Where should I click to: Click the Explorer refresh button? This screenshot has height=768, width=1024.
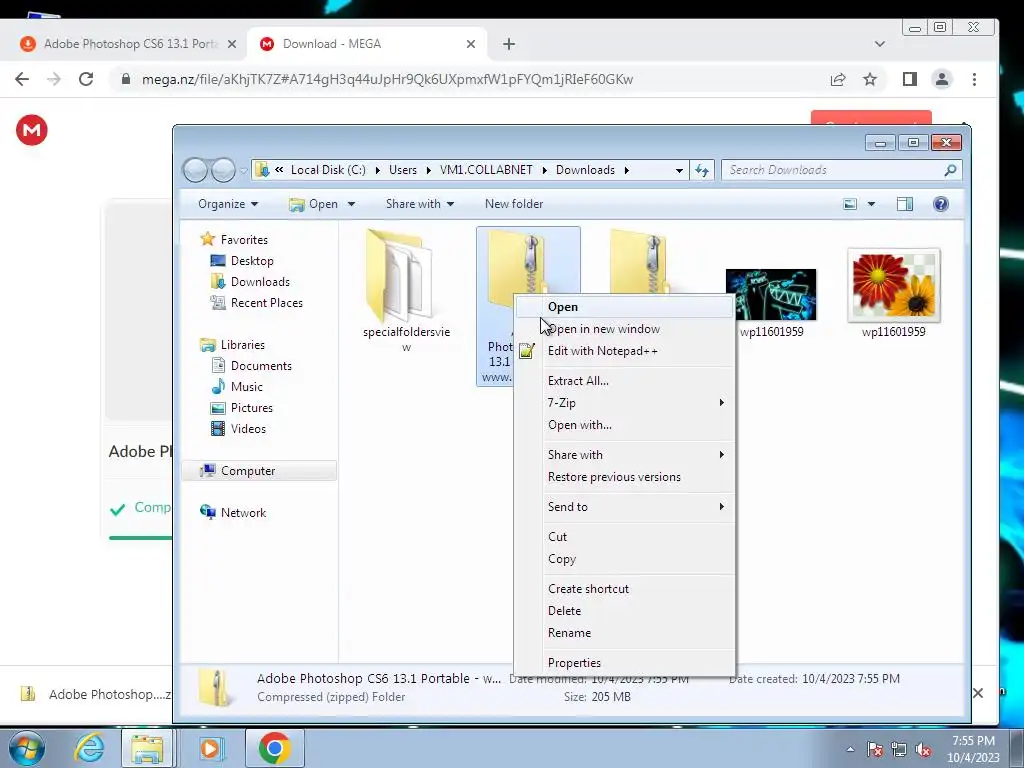pos(702,170)
